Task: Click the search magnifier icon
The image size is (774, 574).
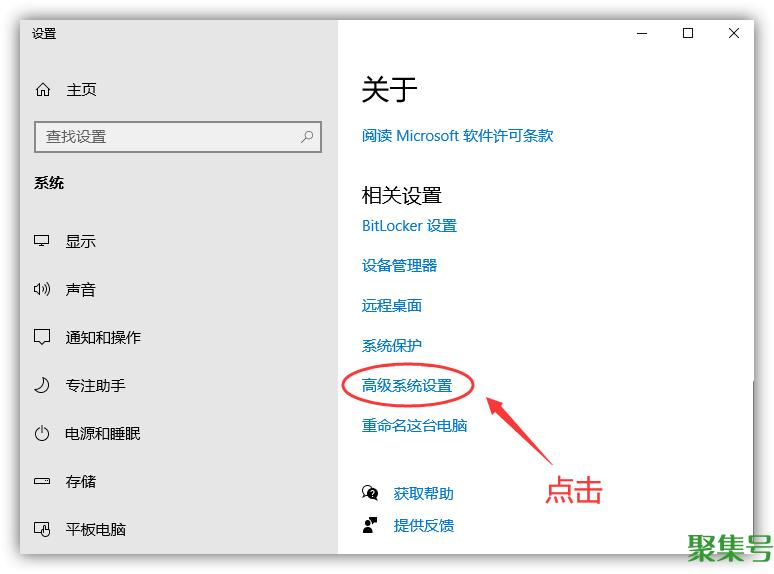Action: (x=307, y=136)
